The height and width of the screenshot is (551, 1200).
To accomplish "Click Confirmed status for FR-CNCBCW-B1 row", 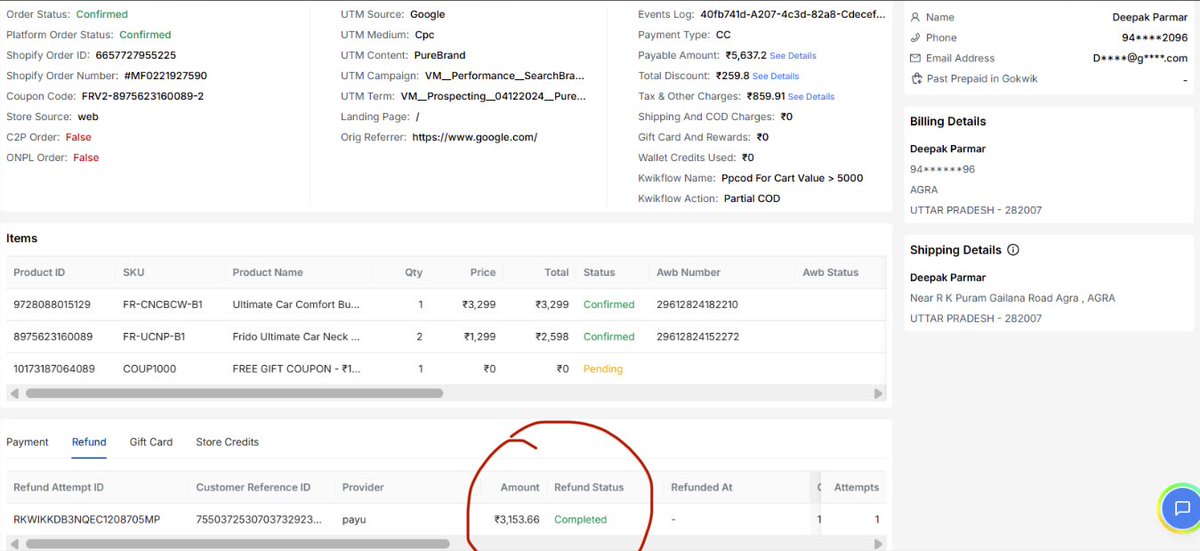I will (x=609, y=304).
